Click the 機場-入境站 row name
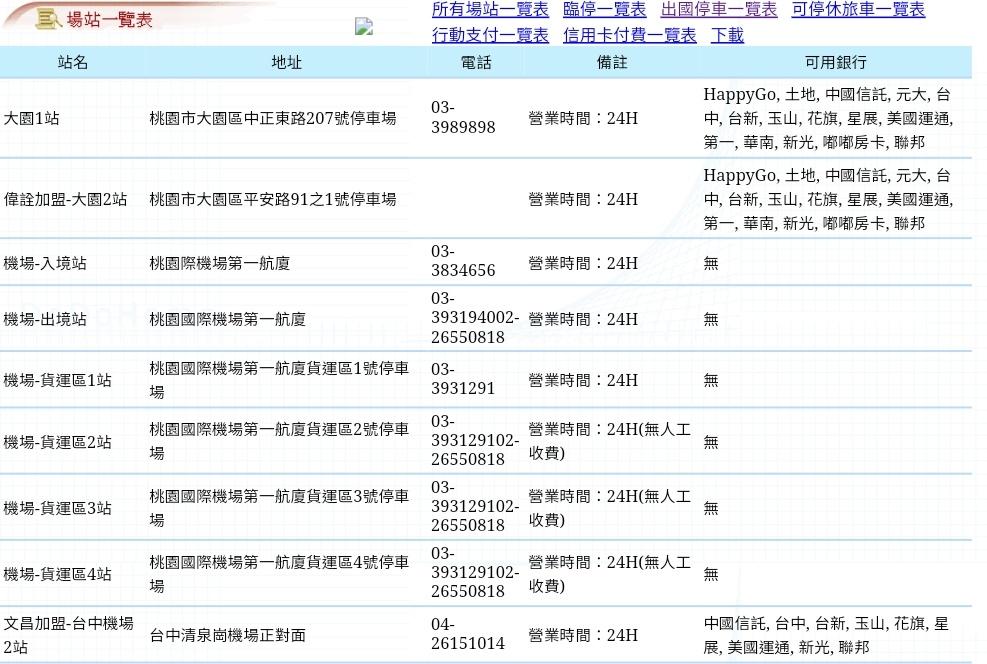987x664 pixels. point(45,263)
